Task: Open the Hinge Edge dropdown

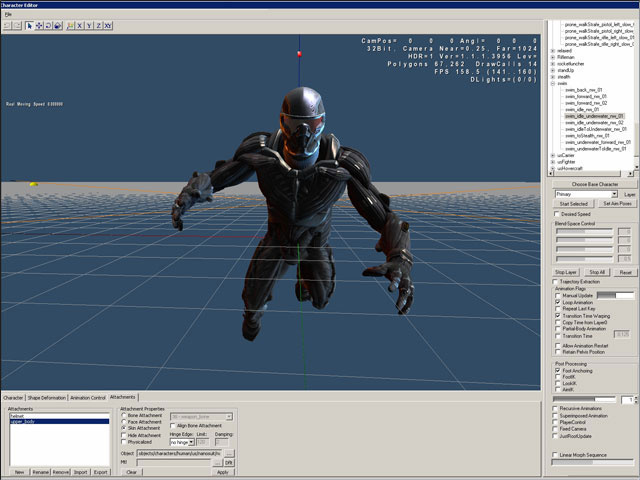Action: click(x=181, y=442)
